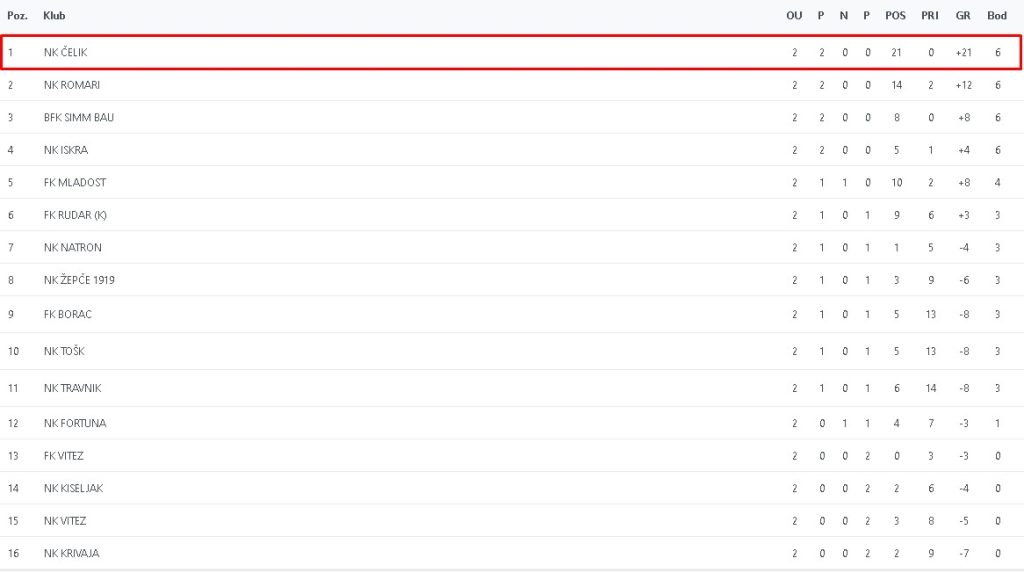Screen dimensions: 1024x573
Task: Select the NK ŽEPČE 1919 club
Action: 79,280
